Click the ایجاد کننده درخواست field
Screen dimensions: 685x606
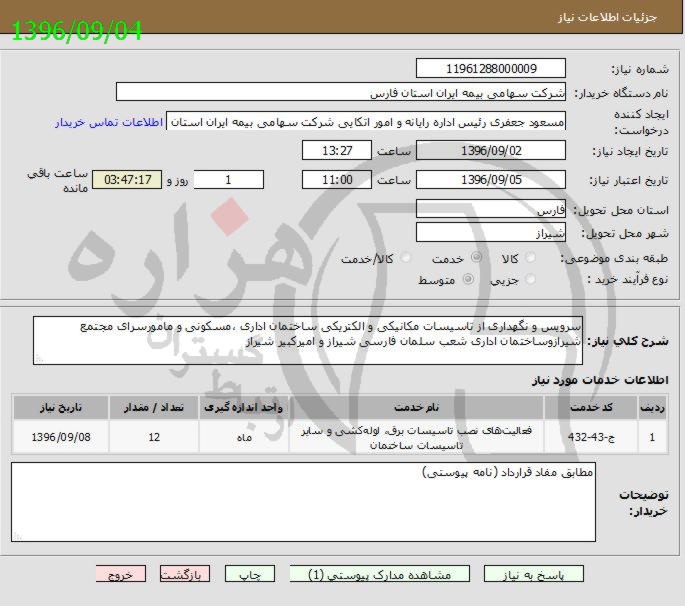366,121
